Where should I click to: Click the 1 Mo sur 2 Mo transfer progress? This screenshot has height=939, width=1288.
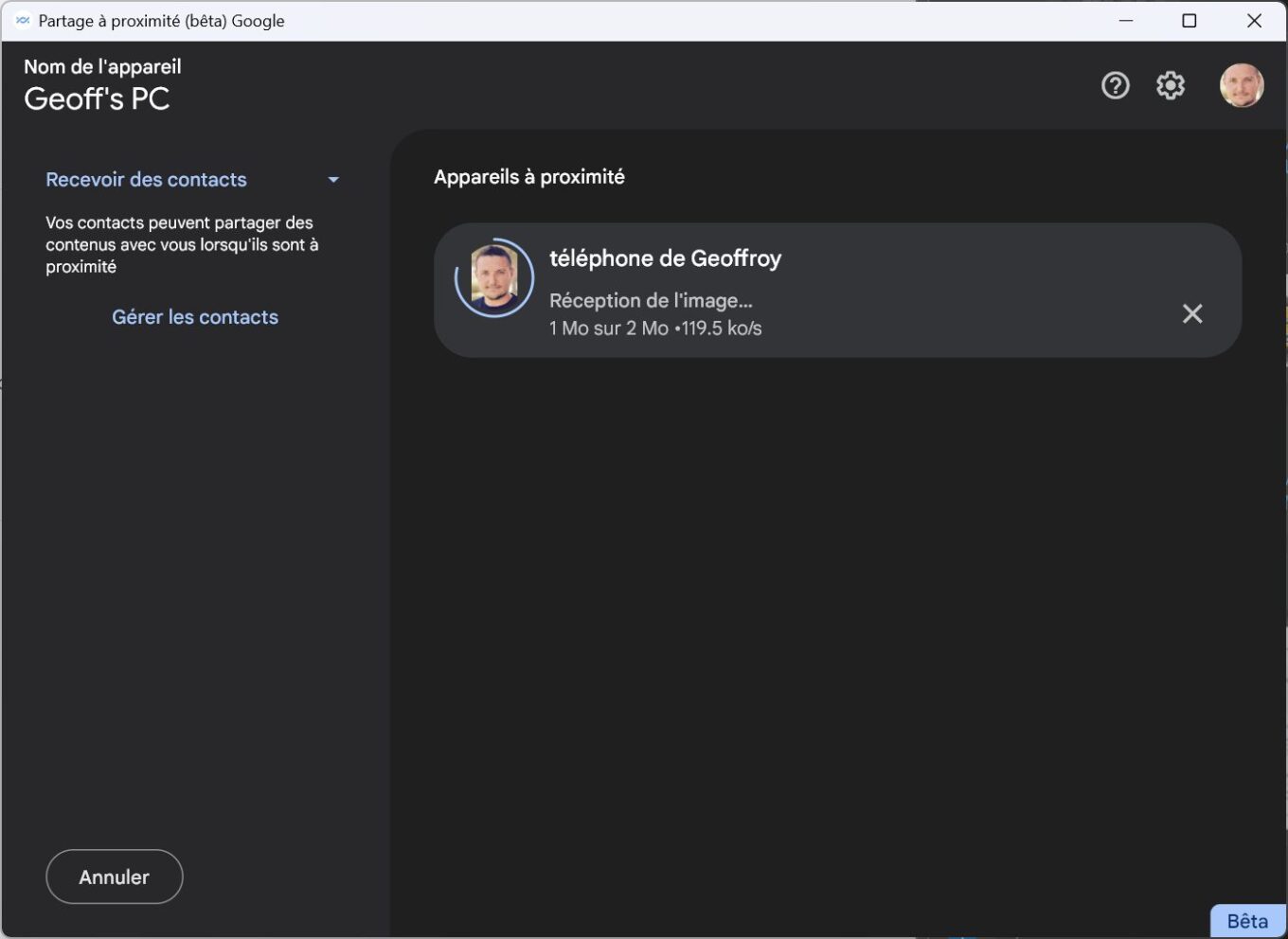(x=655, y=328)
